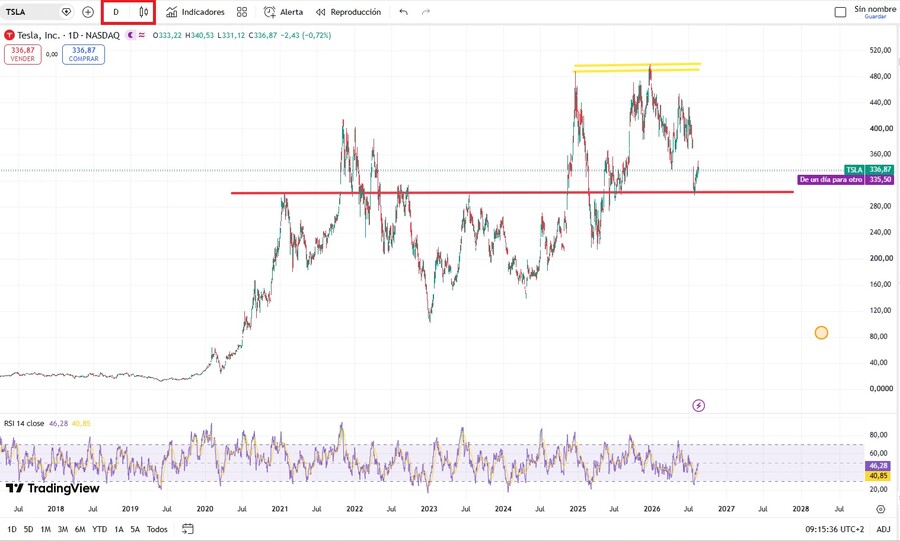900x541 pixels.
Task: Change chart type via candlestick icon
Action: [x=143, y=12]
